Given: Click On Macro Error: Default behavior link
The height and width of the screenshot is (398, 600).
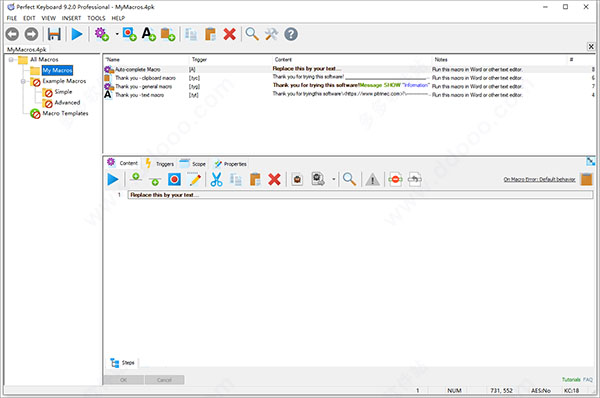Looking at the screenshot, I should pos(539,179).
